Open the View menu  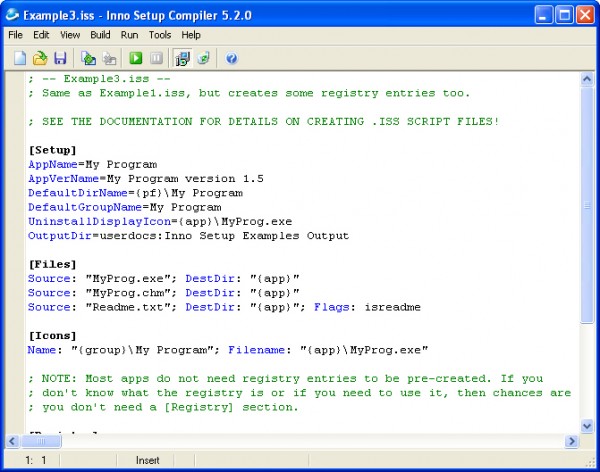click(x=70, y=35)
